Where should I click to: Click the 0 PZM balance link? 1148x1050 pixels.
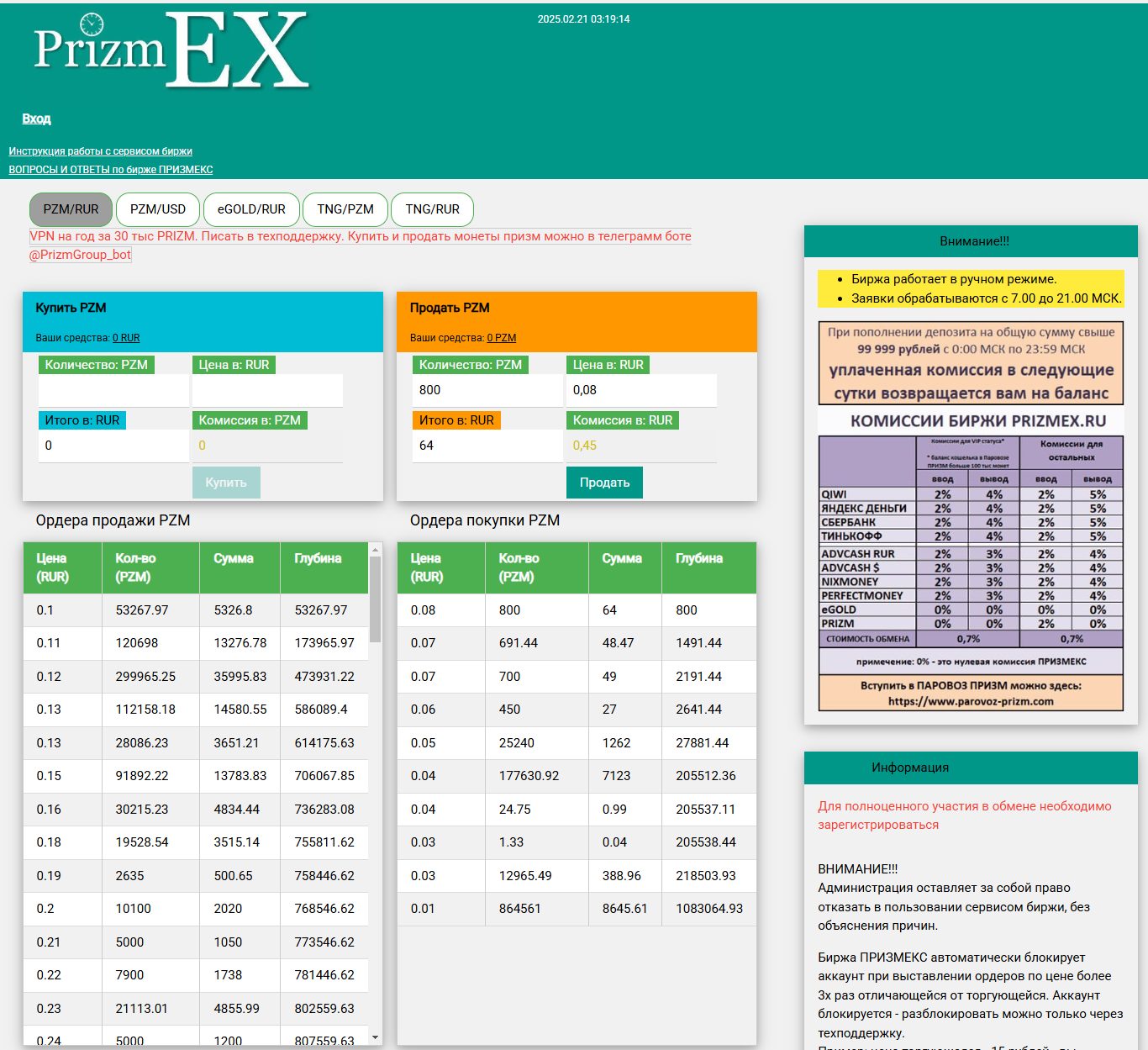(502, 338)
